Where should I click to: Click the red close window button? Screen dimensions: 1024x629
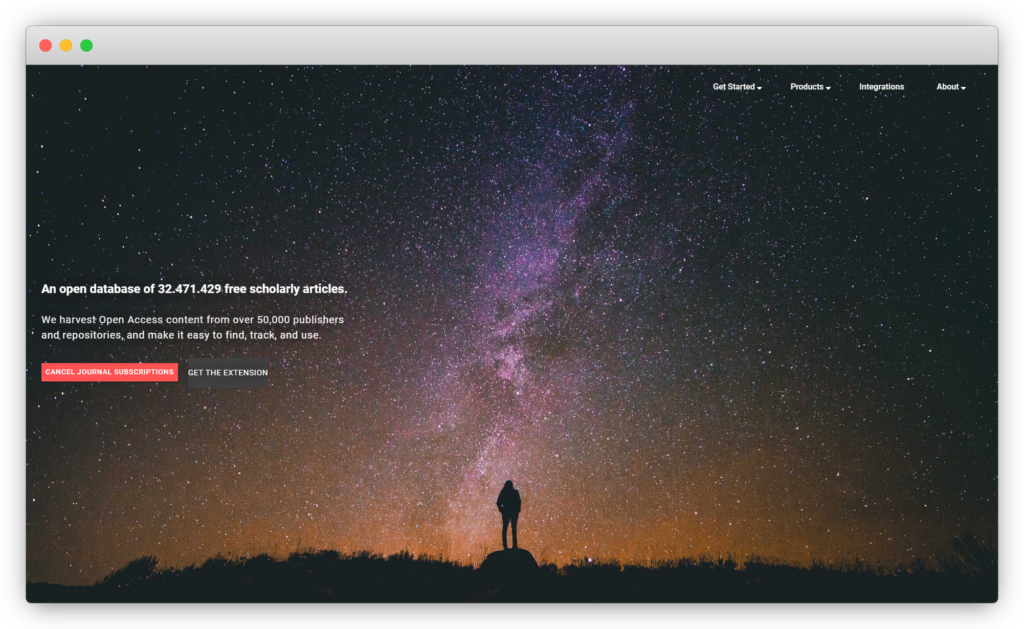tap(46, 45)
